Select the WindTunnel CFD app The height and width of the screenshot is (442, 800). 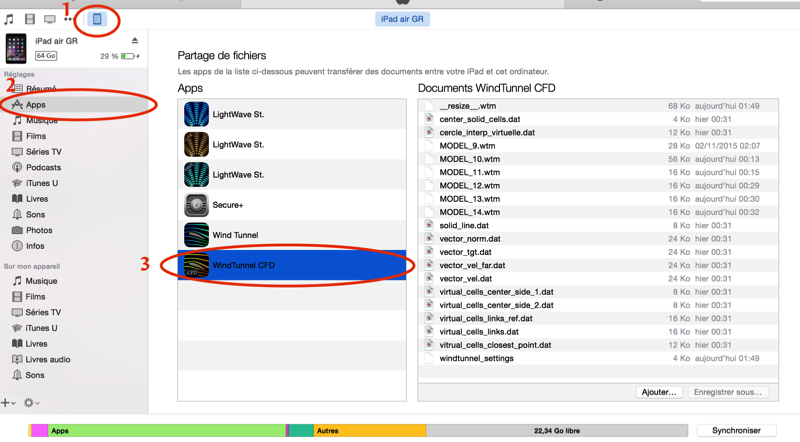292,265
